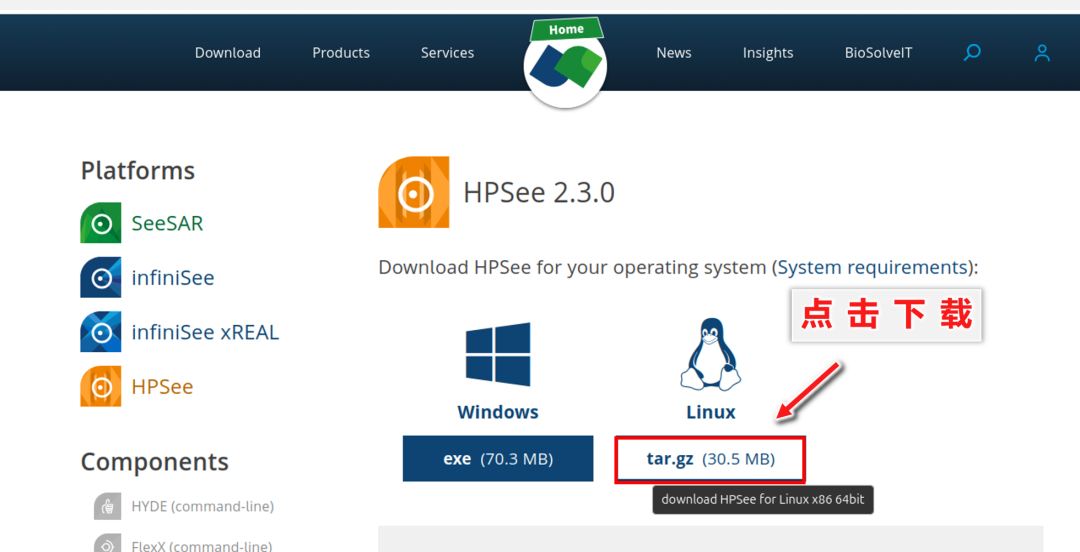Open the System requirements link
This screenshot has width=1080, height=552.
tap(873, 267)
